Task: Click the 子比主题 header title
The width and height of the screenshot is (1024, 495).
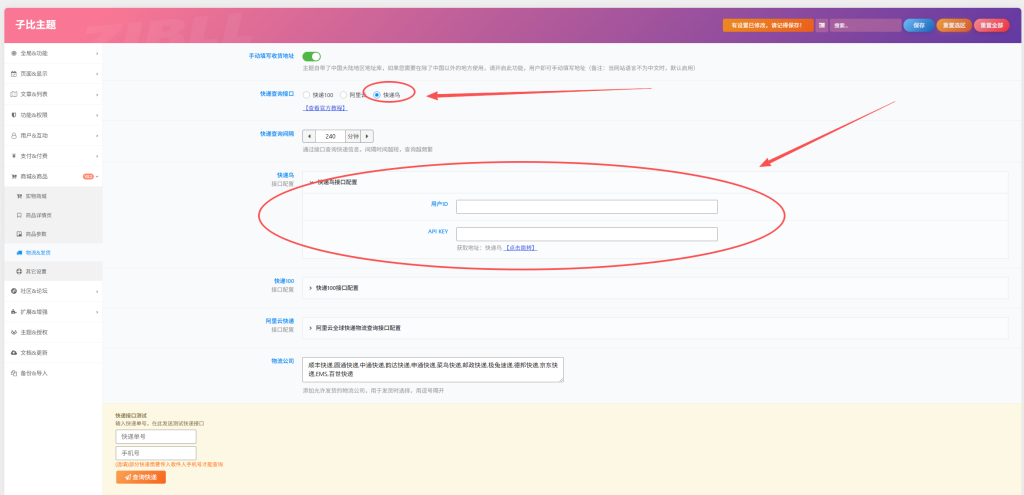Action: 36,25
